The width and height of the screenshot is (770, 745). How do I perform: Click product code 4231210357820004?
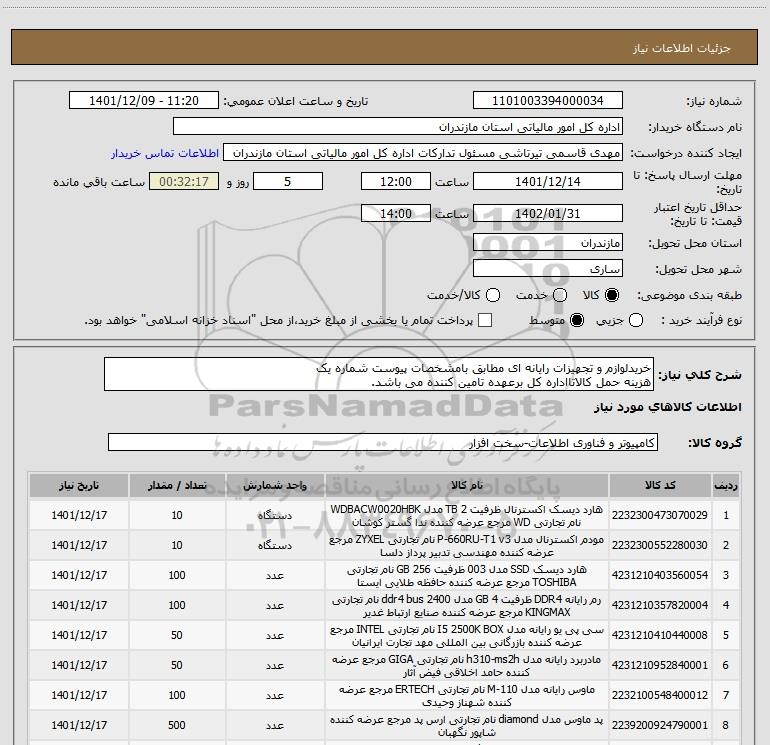(x=660, y=605)
